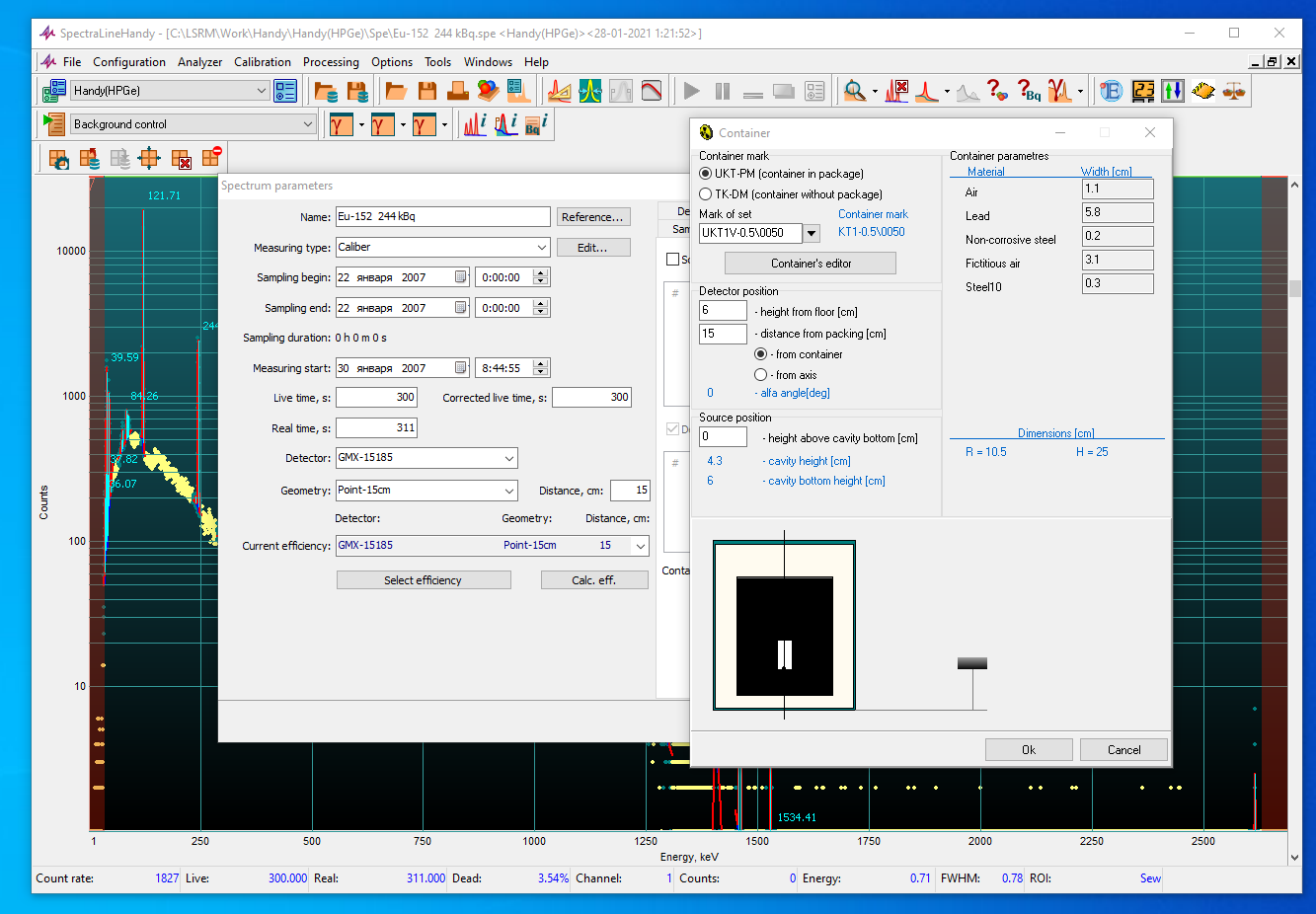Click the balance scales toolbar icon
Image resolution: width=1316 pixels, height=914 pixels.
coord(1234,91)
